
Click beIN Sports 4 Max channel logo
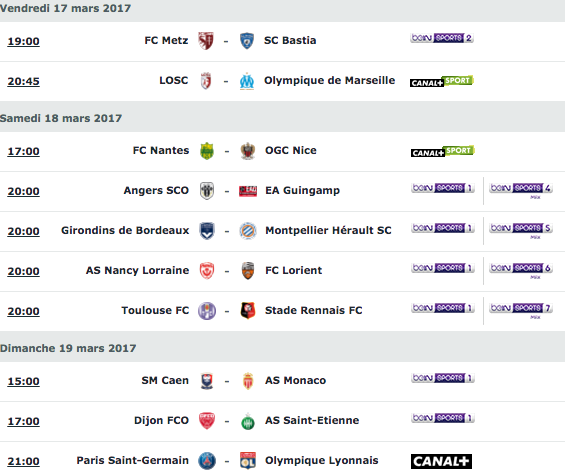521,190
